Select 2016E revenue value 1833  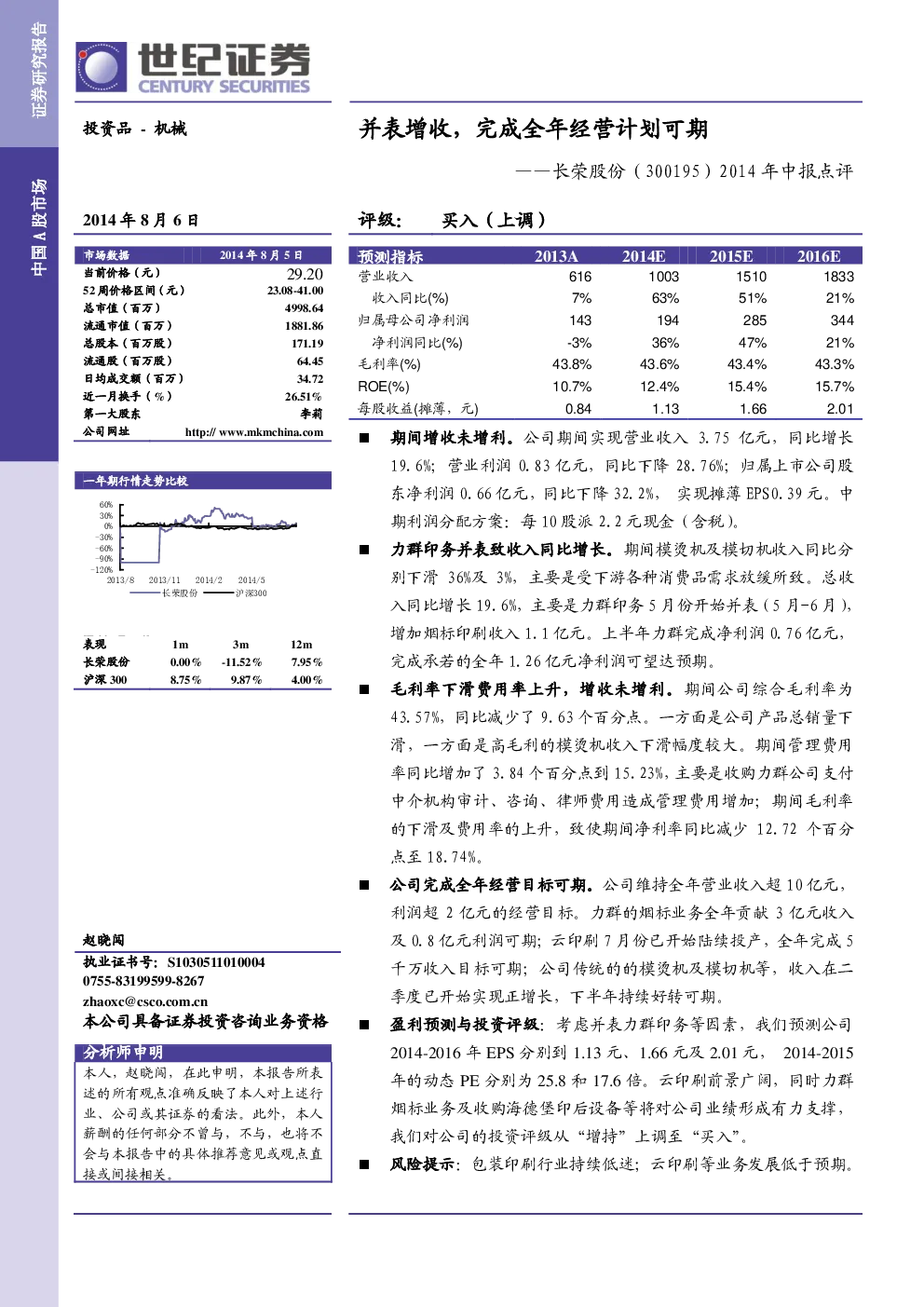coord(838,277)
